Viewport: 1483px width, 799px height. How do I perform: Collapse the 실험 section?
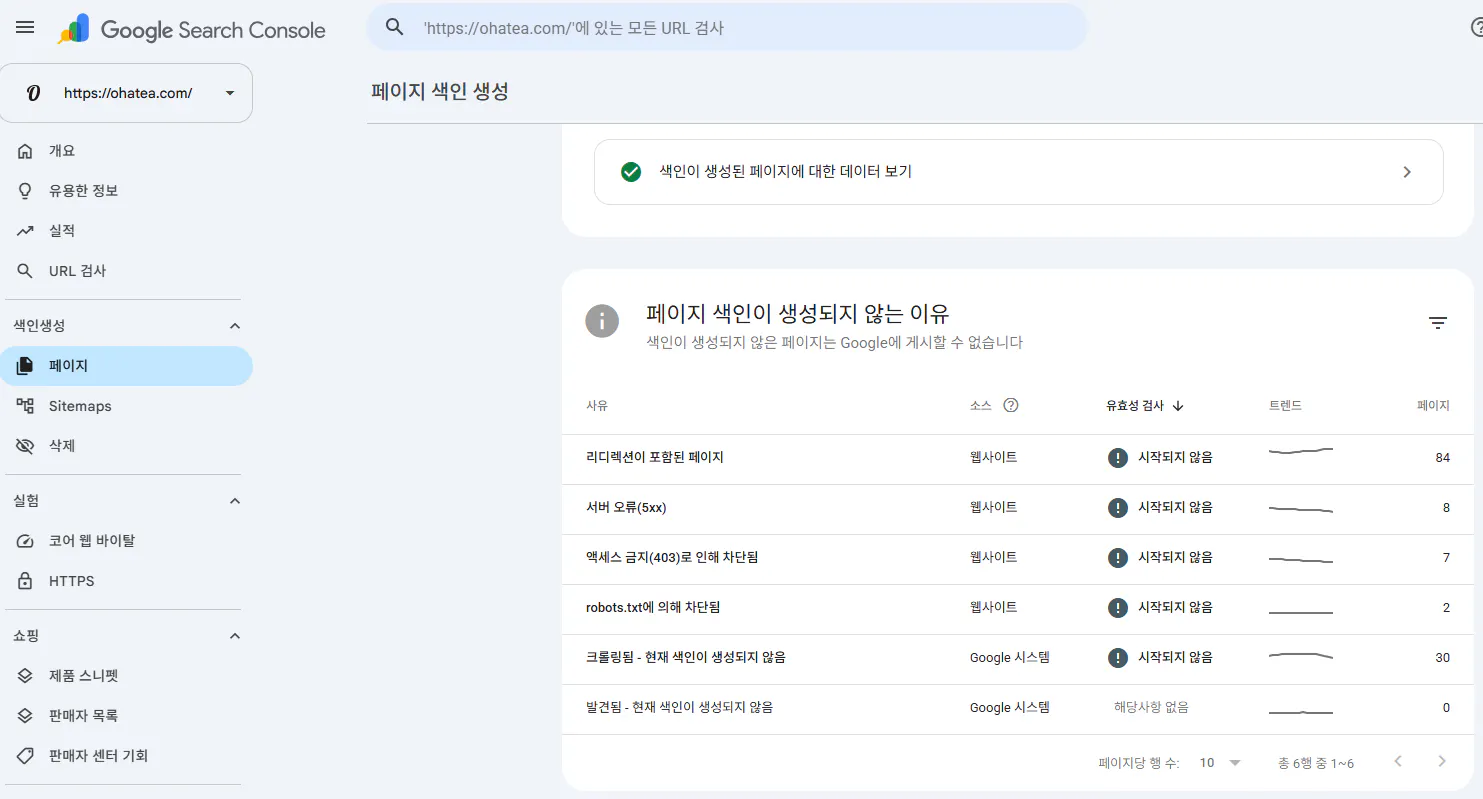235,501
